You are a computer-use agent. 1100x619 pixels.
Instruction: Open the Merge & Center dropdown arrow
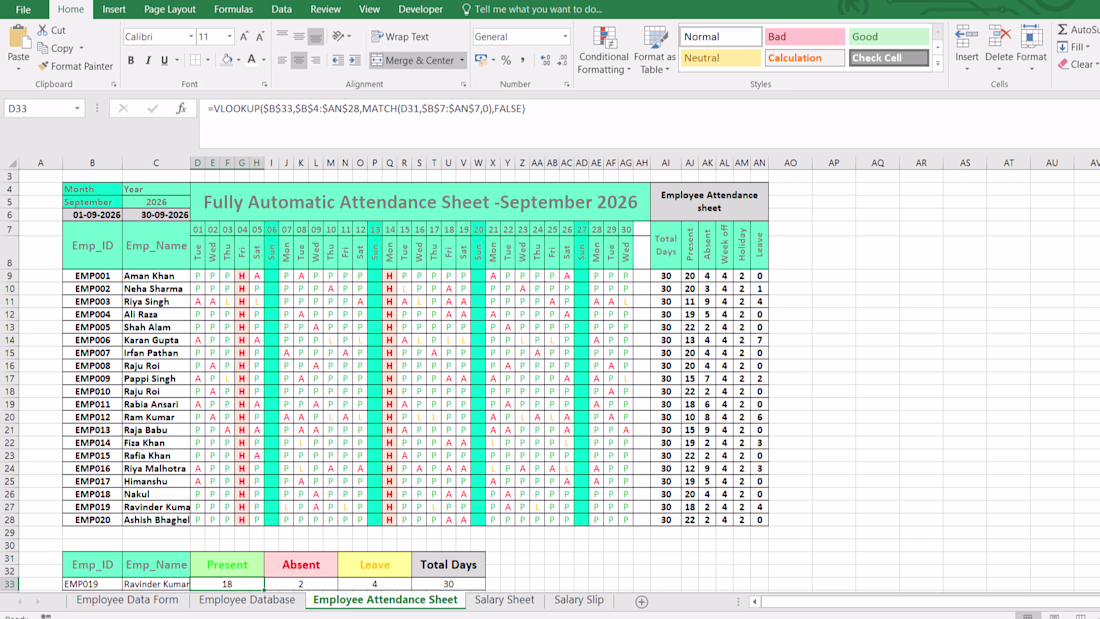pyautogui.click(x=462, y=60)
